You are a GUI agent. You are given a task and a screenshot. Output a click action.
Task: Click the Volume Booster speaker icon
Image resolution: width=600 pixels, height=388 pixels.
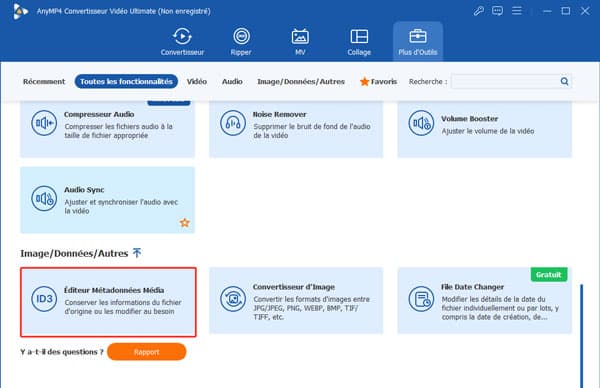421,123
